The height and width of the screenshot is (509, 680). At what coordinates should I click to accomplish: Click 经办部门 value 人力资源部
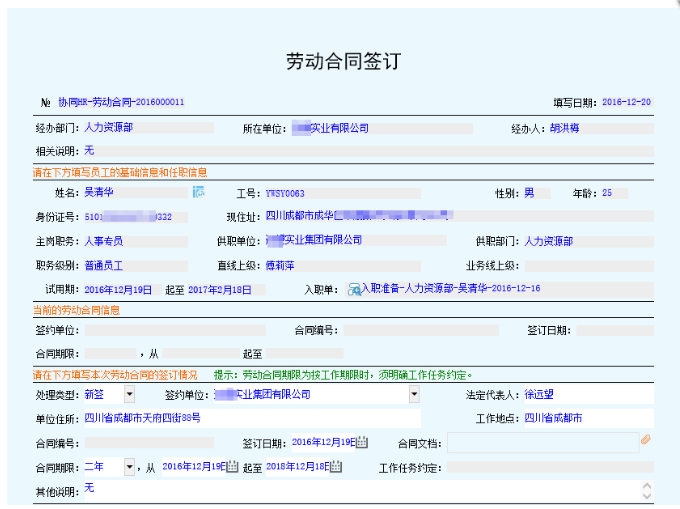[x=109, y=127]
